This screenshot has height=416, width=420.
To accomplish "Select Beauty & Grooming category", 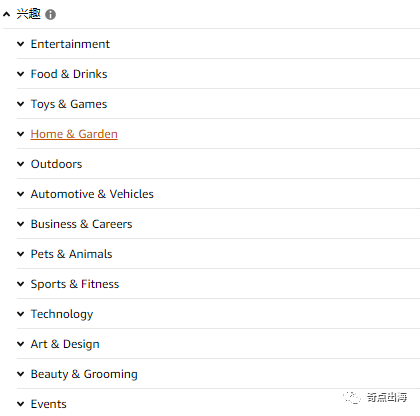I will (x=84, y=374).
